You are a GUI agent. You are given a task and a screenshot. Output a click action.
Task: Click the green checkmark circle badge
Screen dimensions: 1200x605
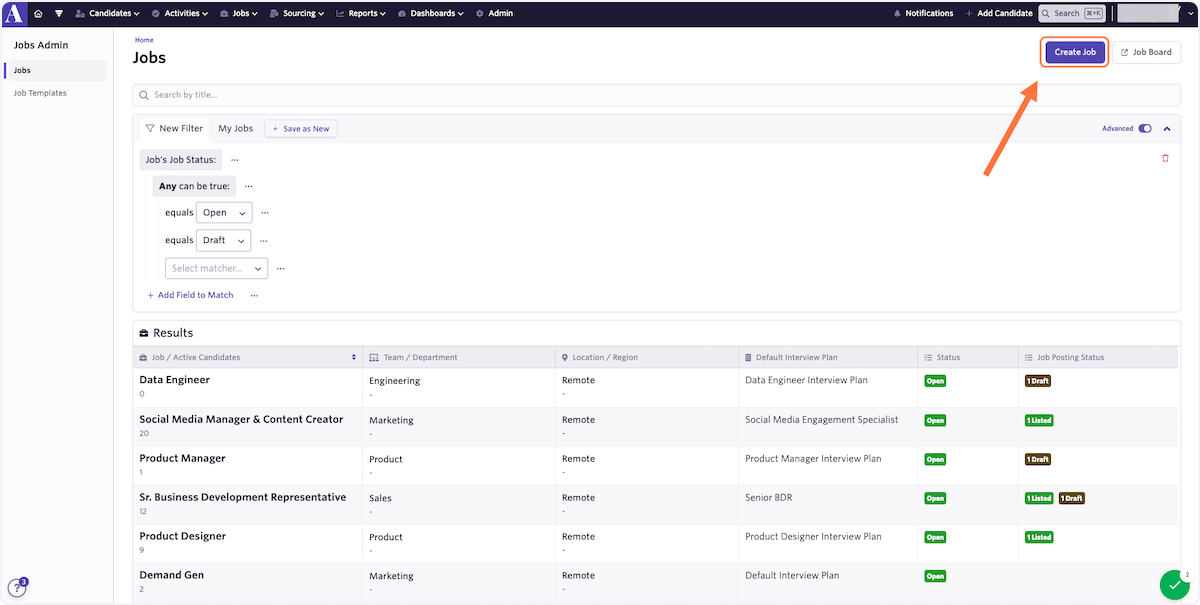point(1174,585)
